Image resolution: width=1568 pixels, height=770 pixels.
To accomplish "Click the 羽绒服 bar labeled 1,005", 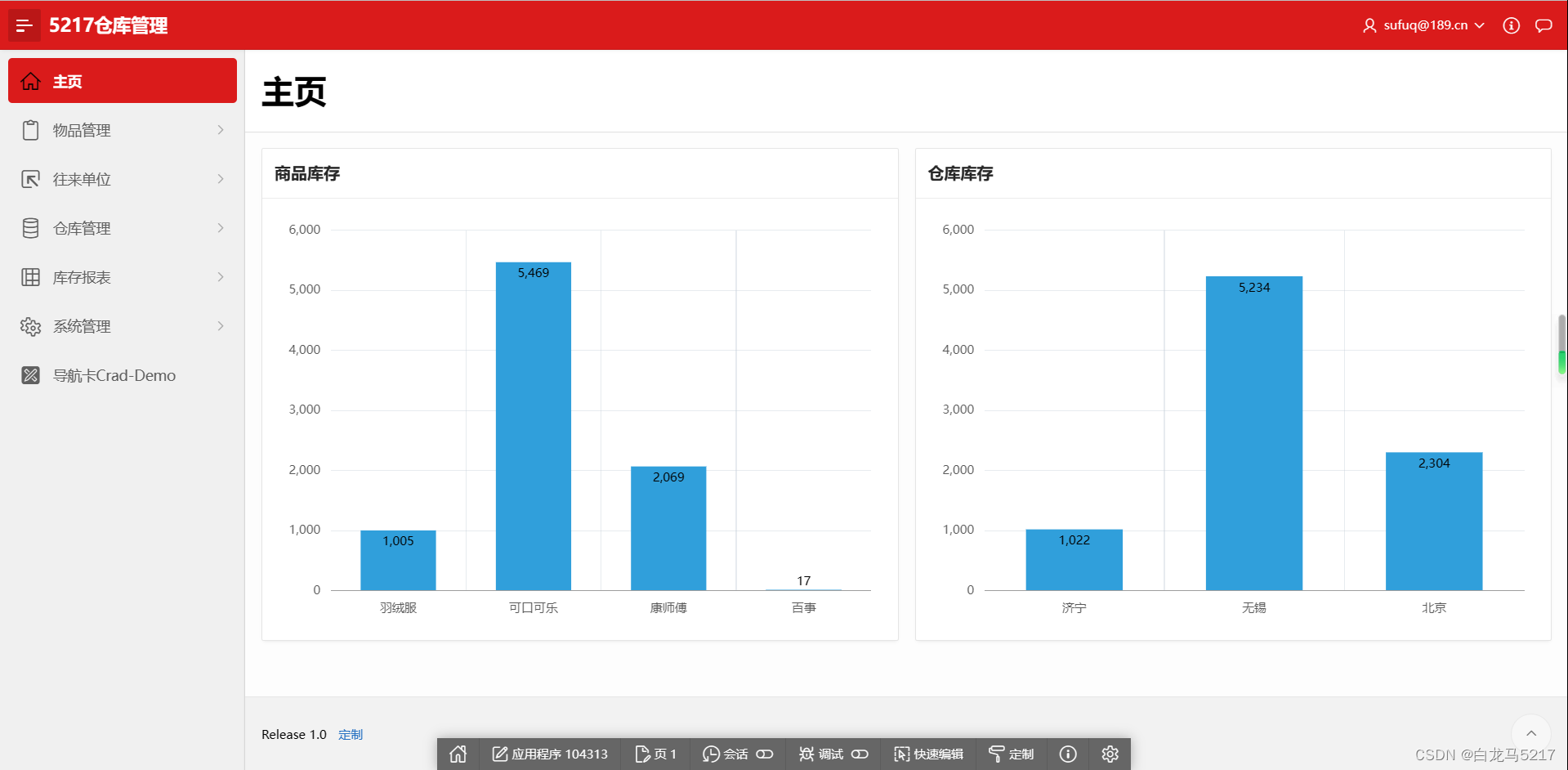I will (x=398, y=560).
